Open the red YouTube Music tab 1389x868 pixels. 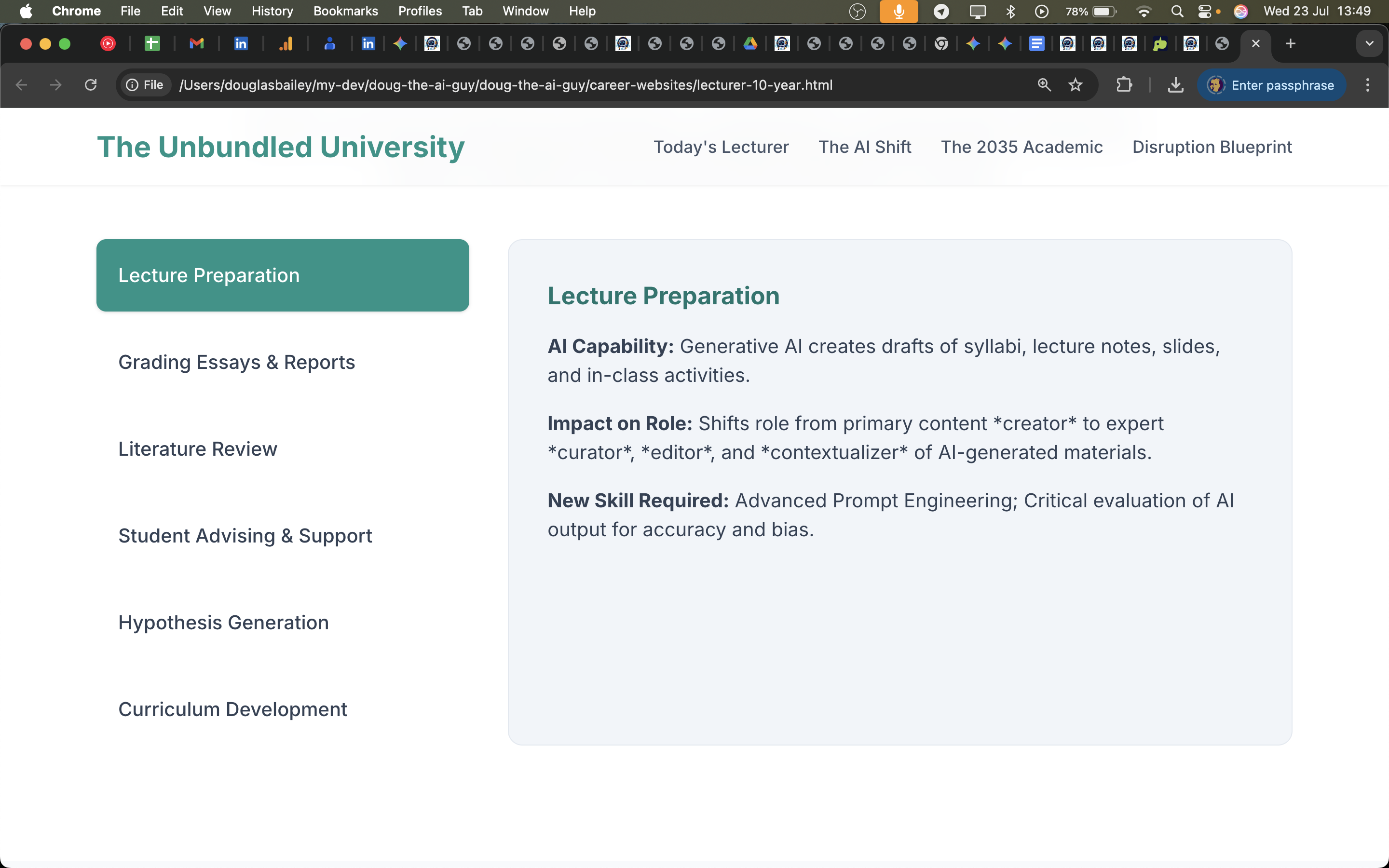pyautogui.click(x=108, y=43)
